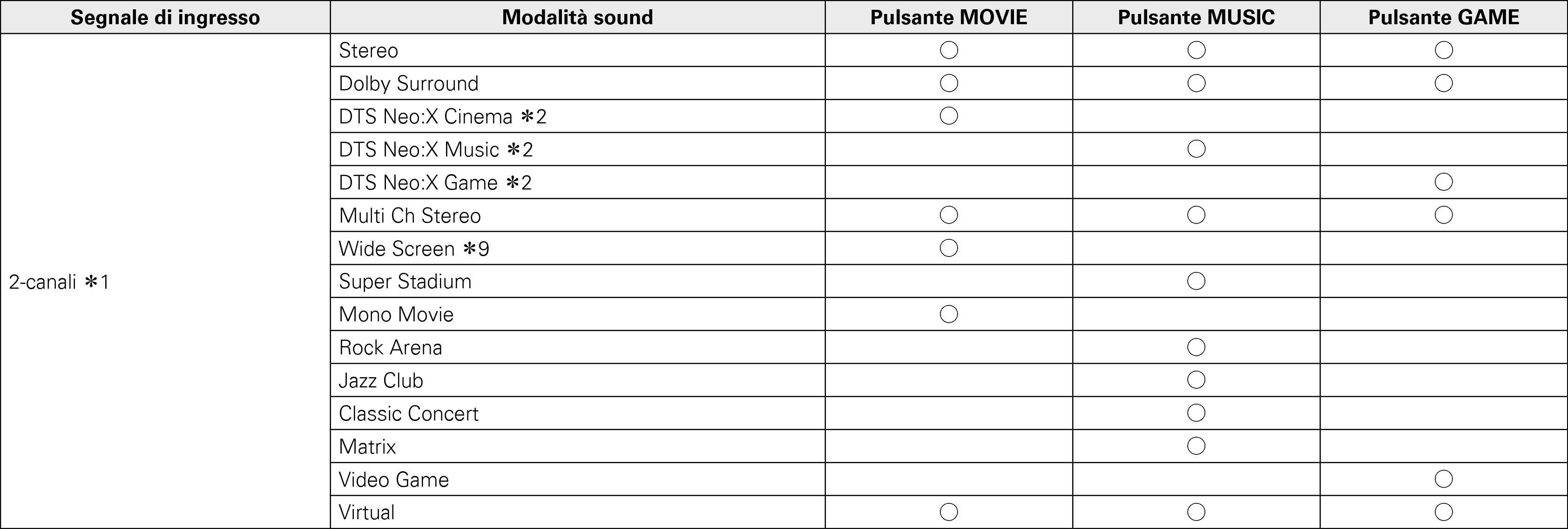Select the Rock Arena circle marker
Image resolution: width=1568 pixels, height=529 pixels.
coord(1196,347)
